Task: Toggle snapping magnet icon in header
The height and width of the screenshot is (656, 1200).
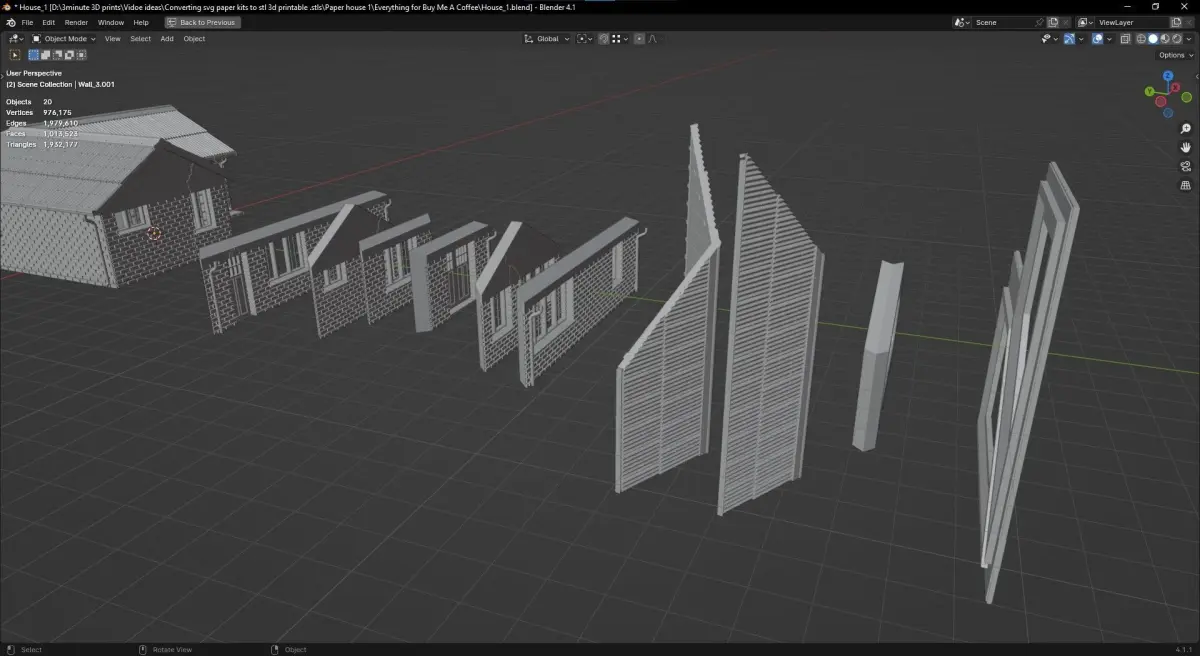Action: (x=605, y=39)
